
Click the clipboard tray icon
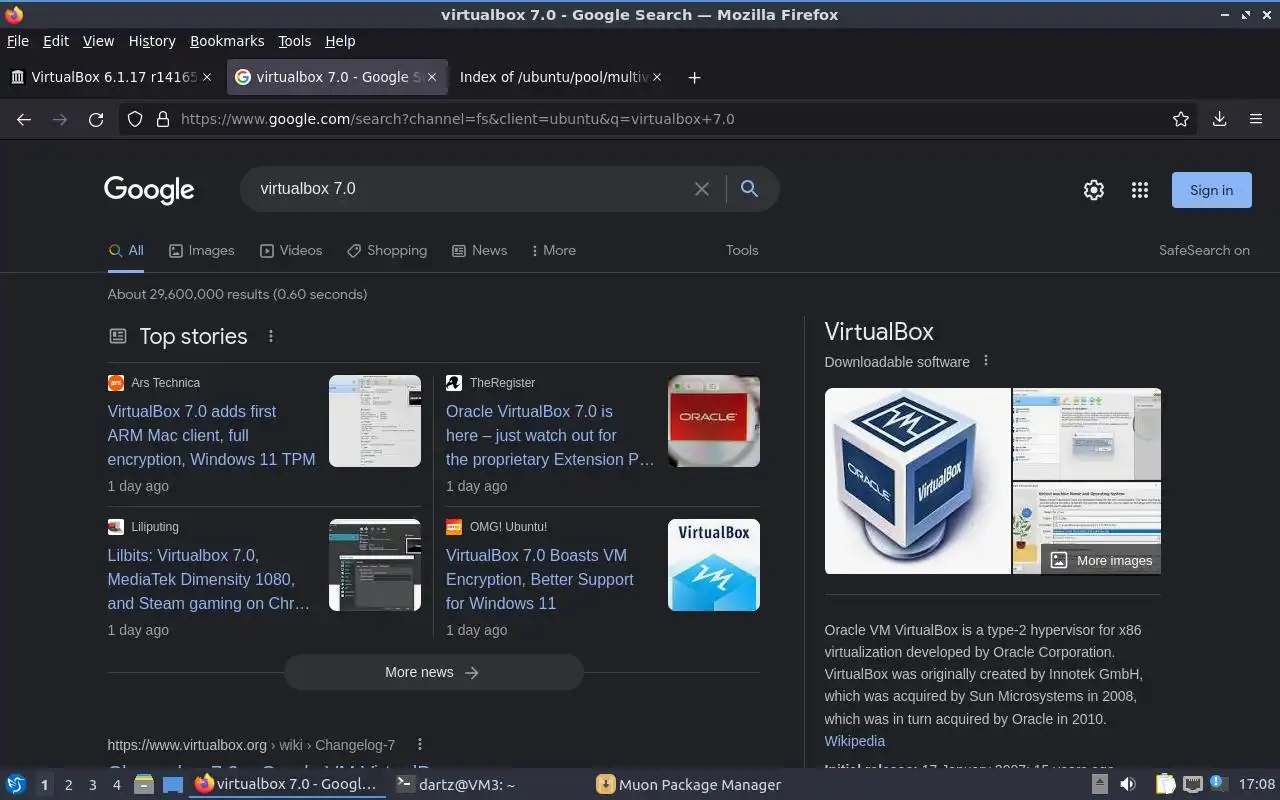click(1166, 784)
